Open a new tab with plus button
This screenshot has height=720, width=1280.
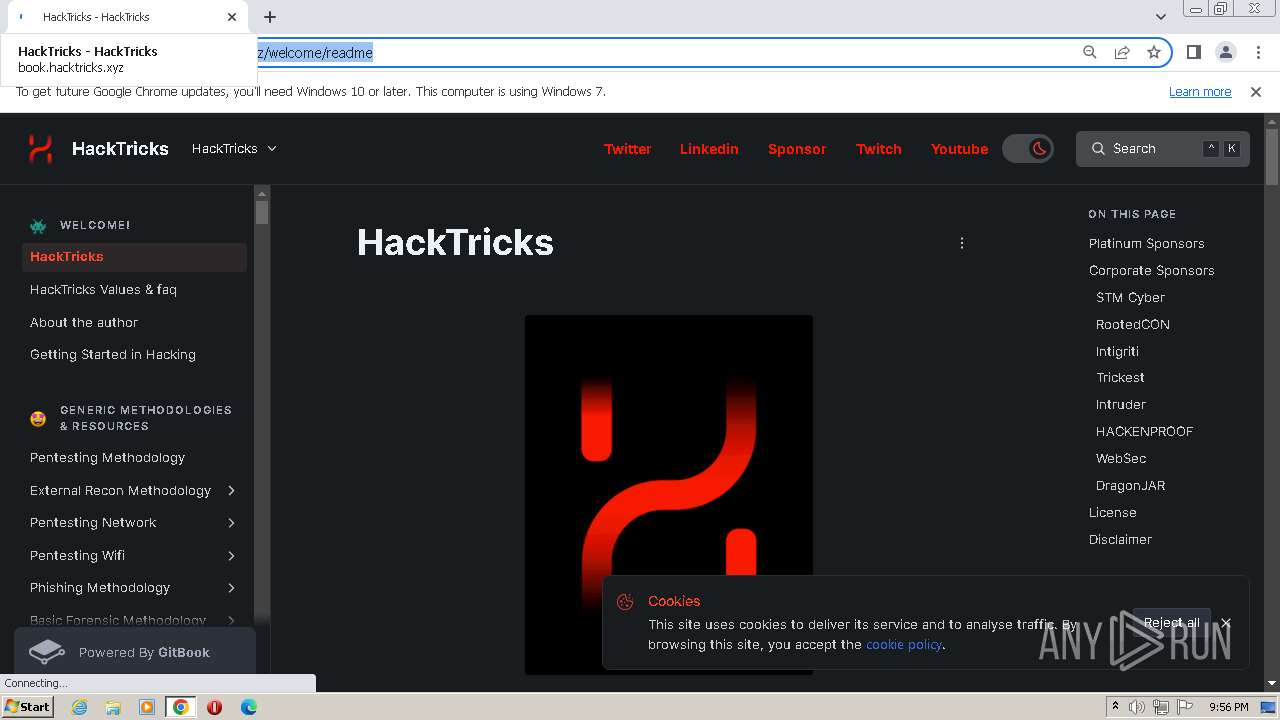pos(270,17)
